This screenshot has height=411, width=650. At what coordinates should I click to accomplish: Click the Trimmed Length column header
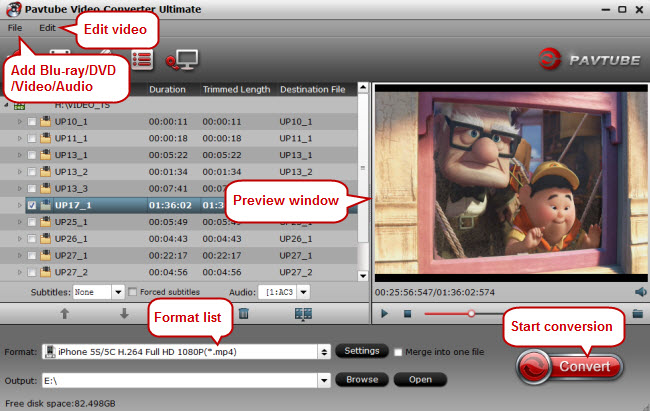pyautogui.click(x=236, y=90)
